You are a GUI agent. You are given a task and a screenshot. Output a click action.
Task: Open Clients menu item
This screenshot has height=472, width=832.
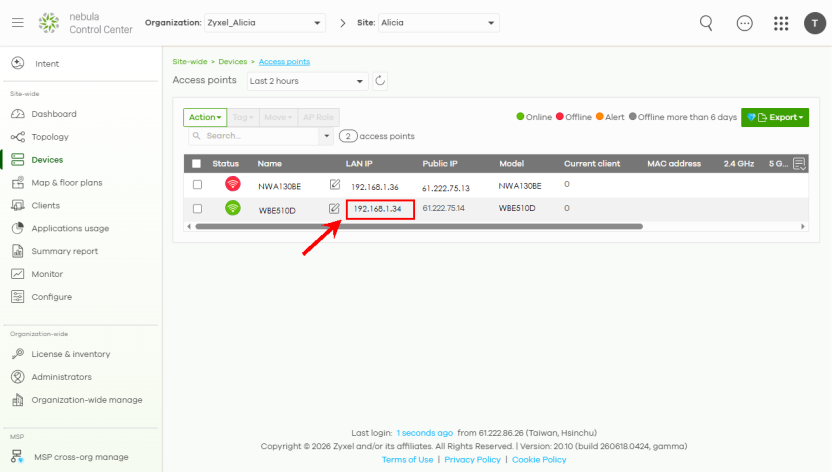click(45, 205)
